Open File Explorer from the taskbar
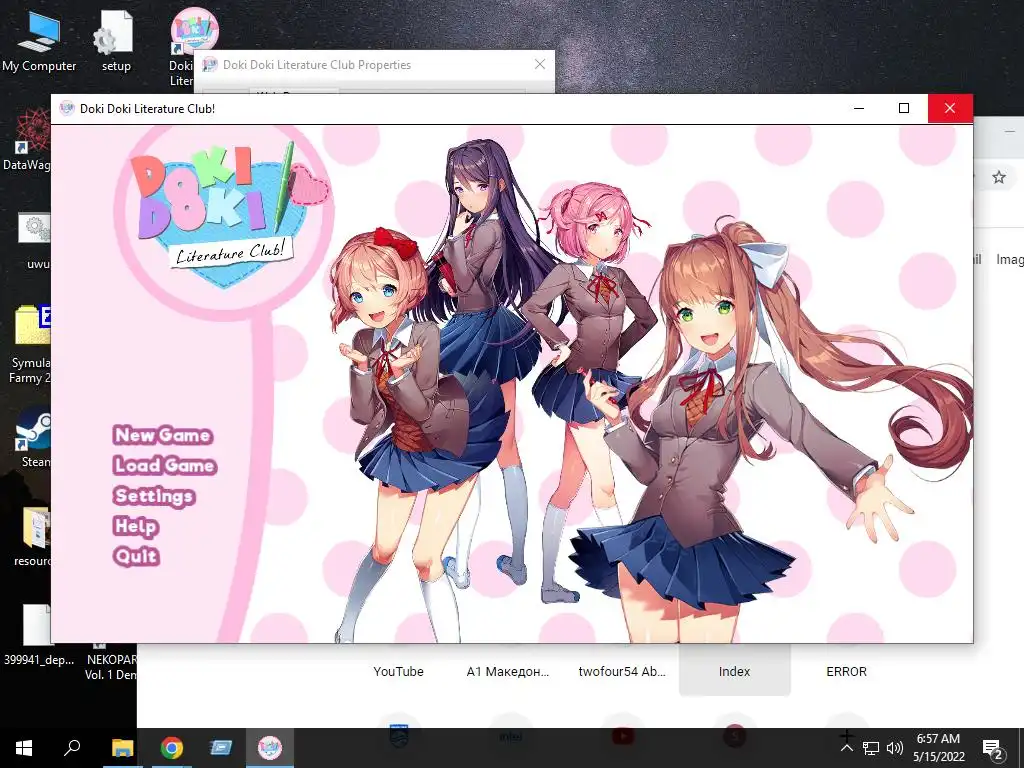The image size is (1024, 768). (122, 748)
